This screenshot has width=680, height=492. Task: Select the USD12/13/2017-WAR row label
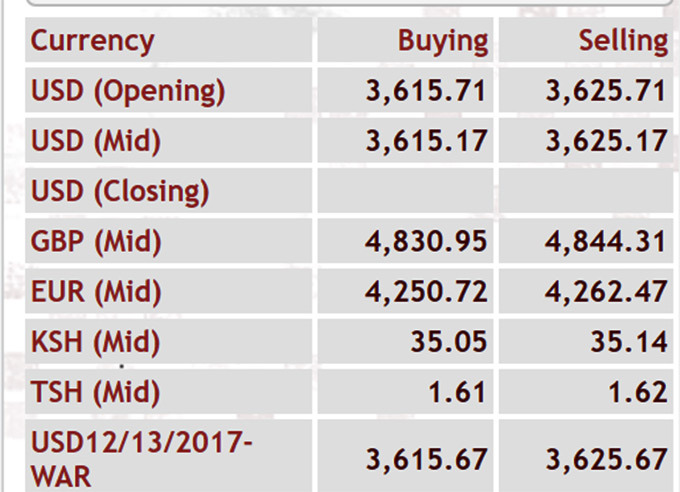click(141, 459)
